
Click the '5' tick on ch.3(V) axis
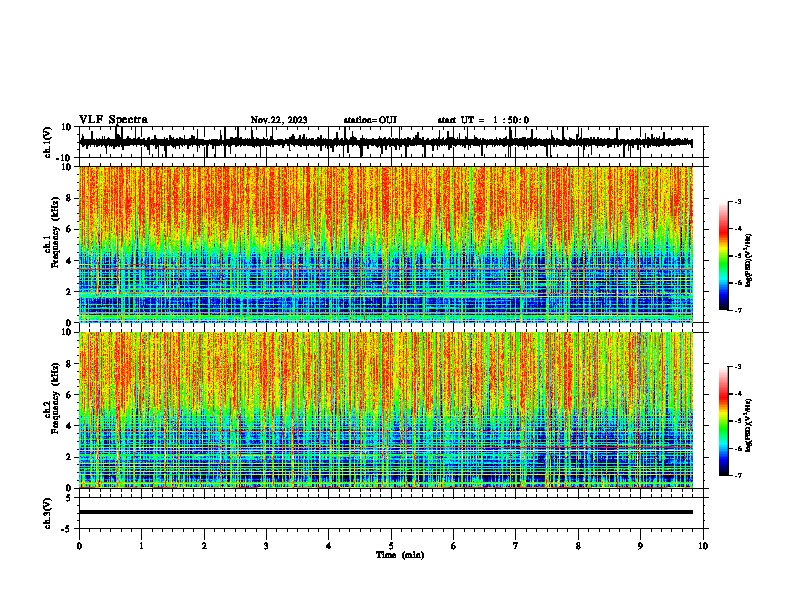pyautogui.click(x=70, y=497)
